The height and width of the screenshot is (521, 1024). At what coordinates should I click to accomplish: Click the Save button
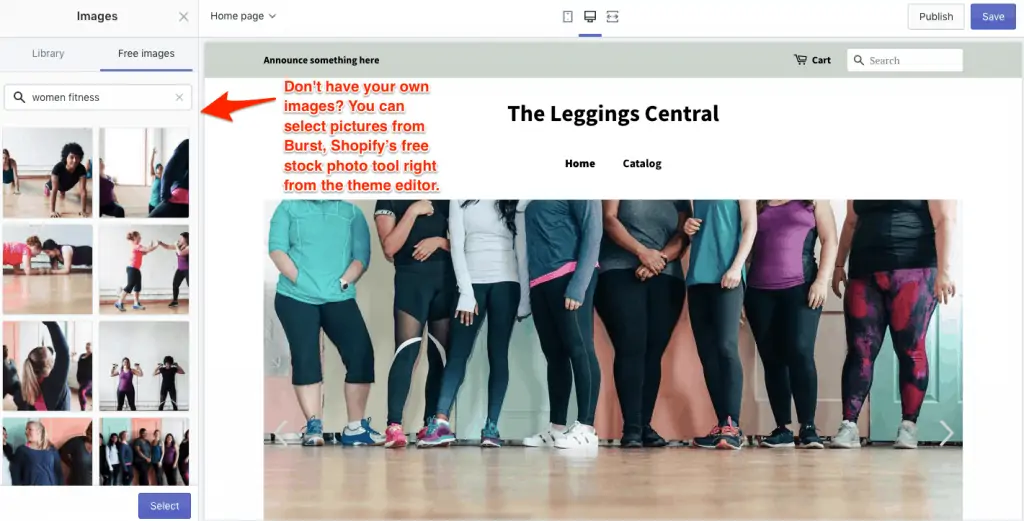(x=993, y=17)
